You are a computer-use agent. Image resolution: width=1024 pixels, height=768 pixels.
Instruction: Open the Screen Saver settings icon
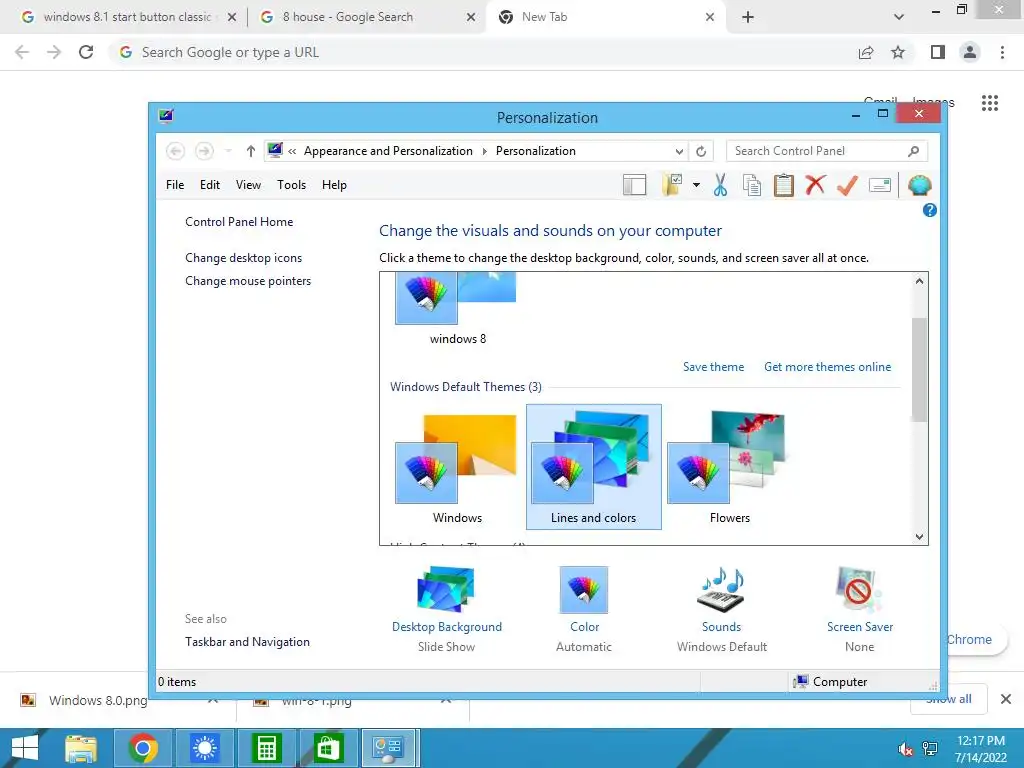[x=859, y=589]
